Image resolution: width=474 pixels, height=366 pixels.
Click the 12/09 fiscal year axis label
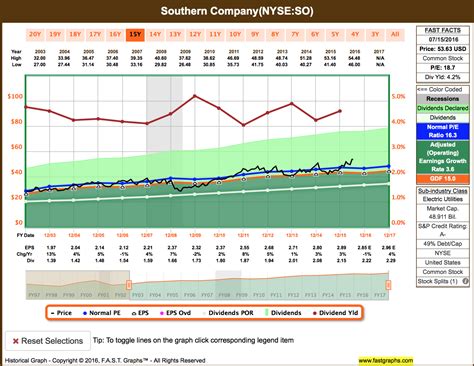coord(195,235)
